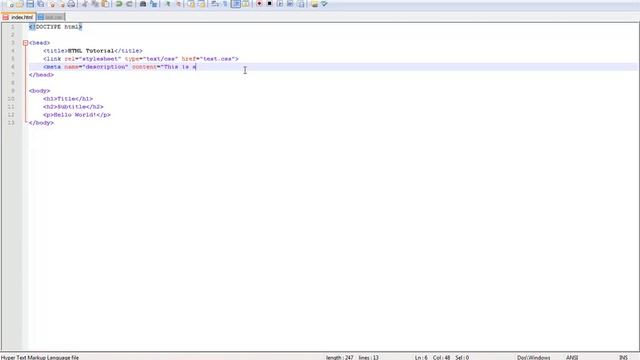Click the h1 Title line
This screenshot has height=360, width=640.
[68, 99]
